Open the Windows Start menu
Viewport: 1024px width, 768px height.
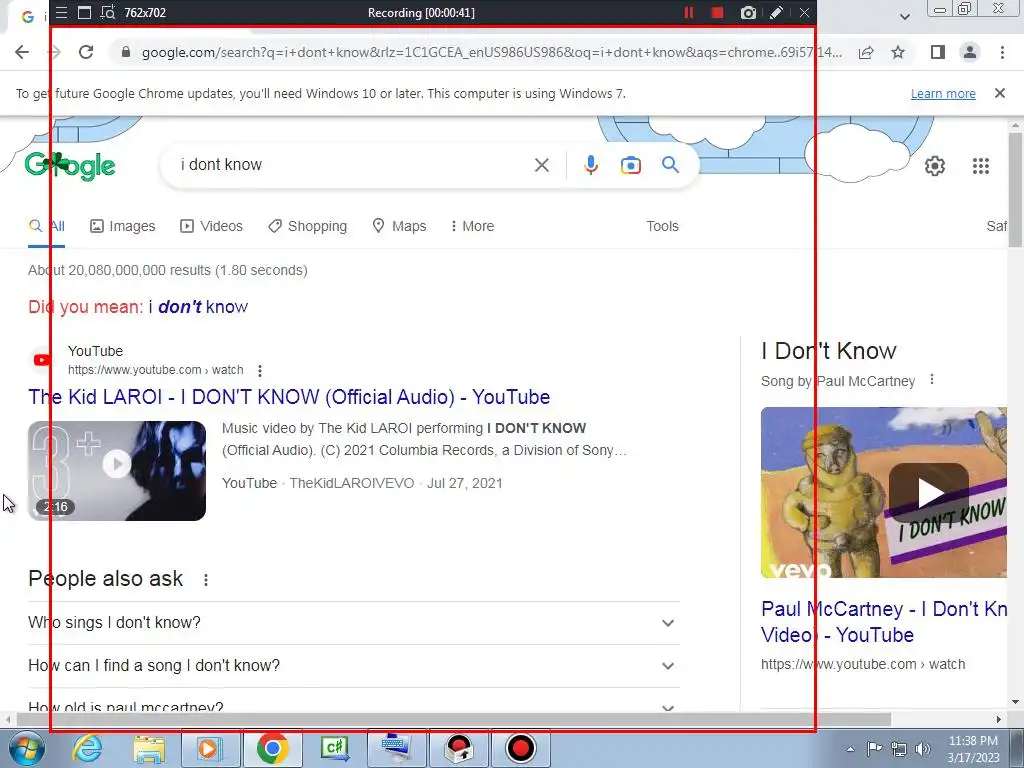click(26, 748)
